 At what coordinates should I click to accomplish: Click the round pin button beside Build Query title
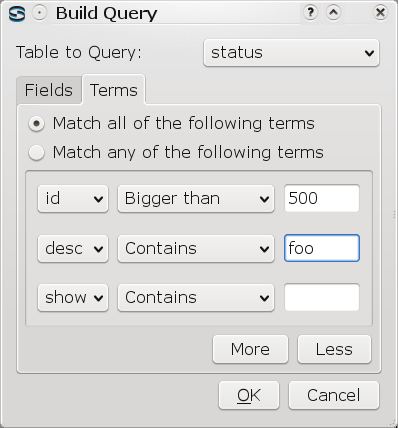(40, 13)
